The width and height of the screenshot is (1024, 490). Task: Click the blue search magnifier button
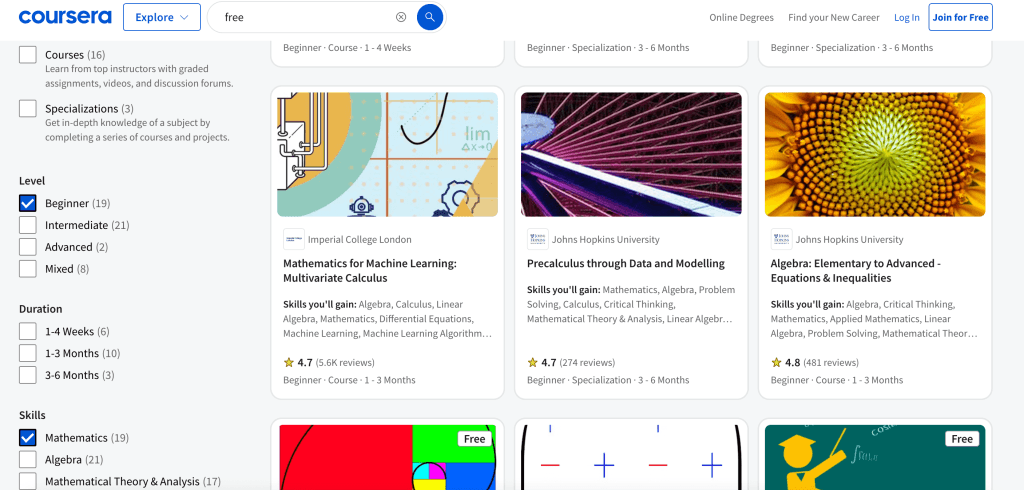tap(429, 17)
